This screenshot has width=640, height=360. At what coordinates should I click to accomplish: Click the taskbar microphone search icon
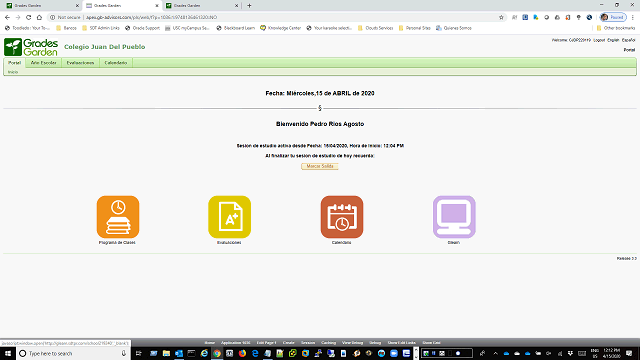[124, 353]
